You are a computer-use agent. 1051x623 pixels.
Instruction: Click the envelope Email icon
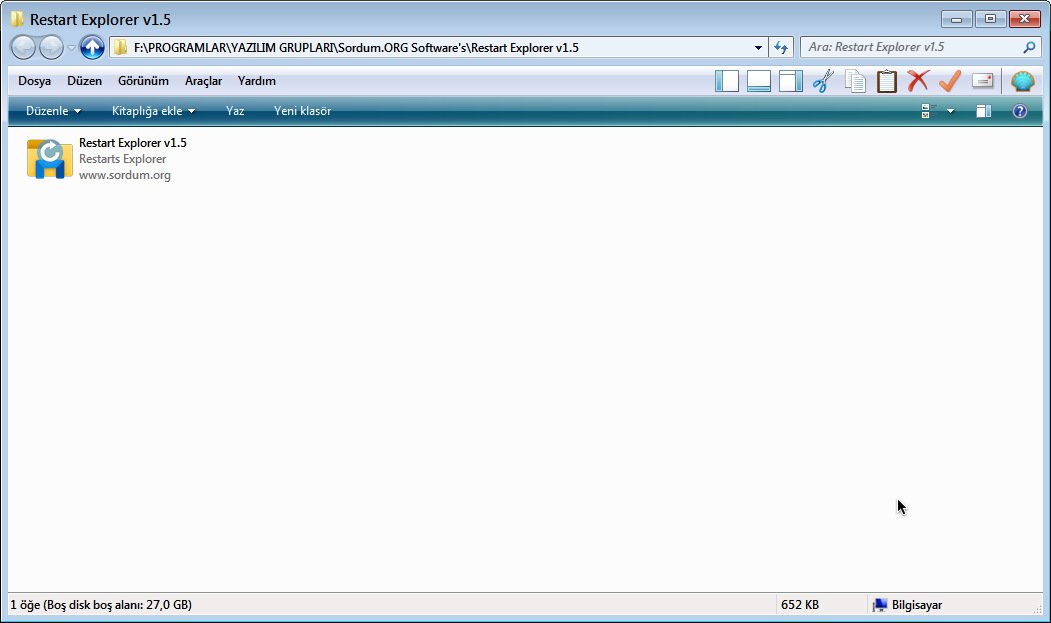982,81
